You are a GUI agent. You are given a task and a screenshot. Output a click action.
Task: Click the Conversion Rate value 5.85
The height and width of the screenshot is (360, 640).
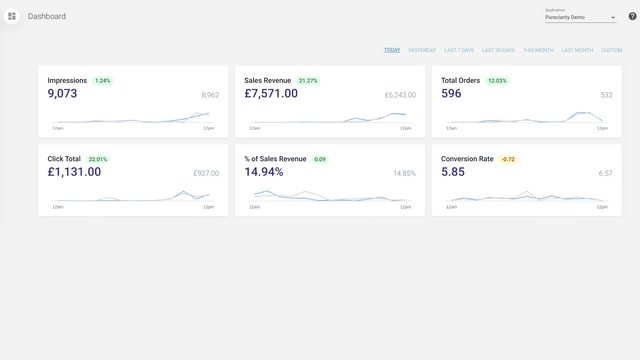pyautogui.click(x=453, y=172)
